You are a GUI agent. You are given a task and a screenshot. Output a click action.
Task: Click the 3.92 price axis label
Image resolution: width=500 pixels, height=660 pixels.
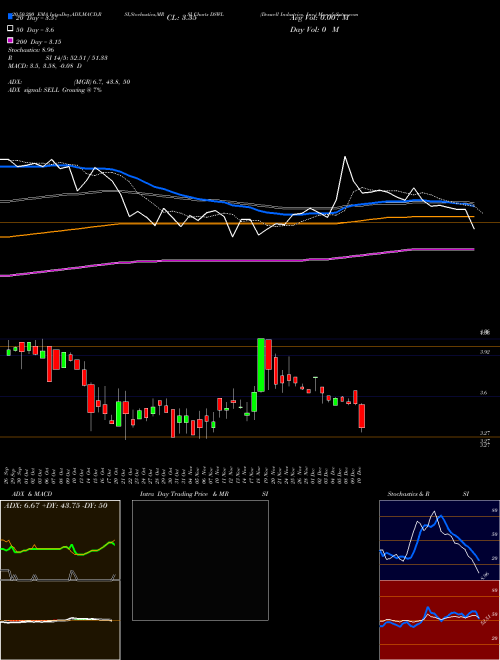point(484,352)
